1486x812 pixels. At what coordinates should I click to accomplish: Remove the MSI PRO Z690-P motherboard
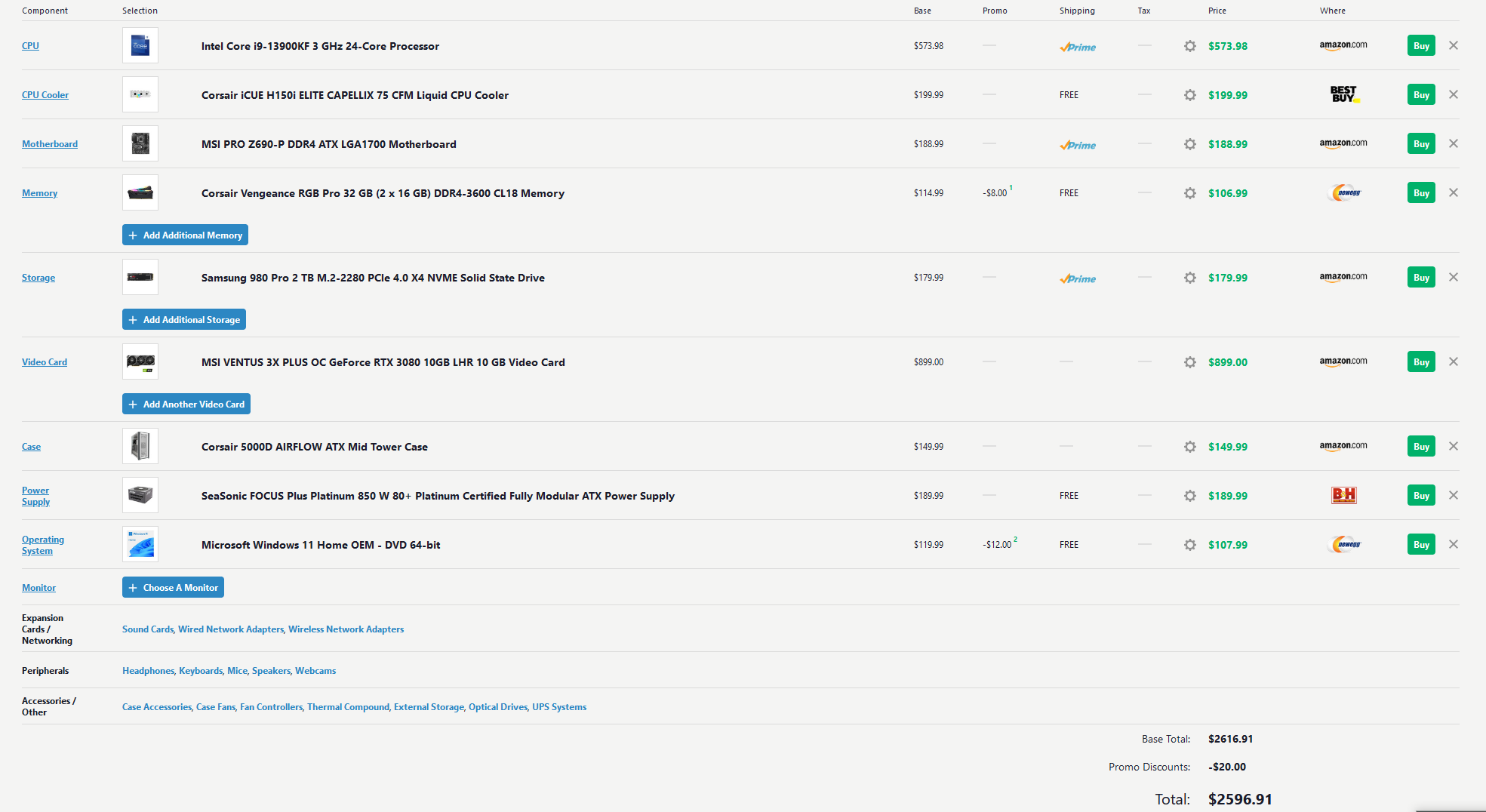(1454, 143)
